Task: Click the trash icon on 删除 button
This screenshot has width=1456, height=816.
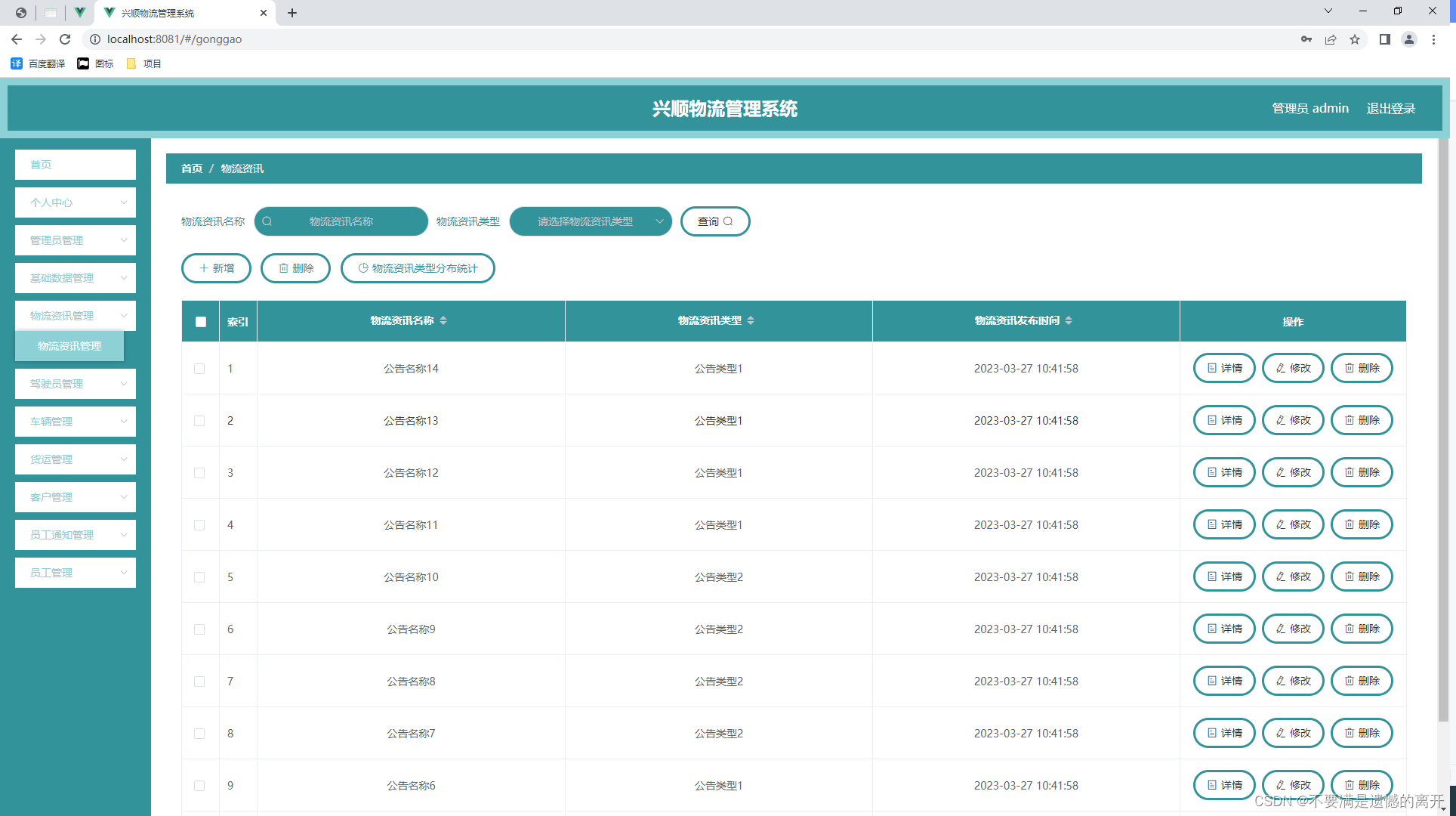Action: 285,268
